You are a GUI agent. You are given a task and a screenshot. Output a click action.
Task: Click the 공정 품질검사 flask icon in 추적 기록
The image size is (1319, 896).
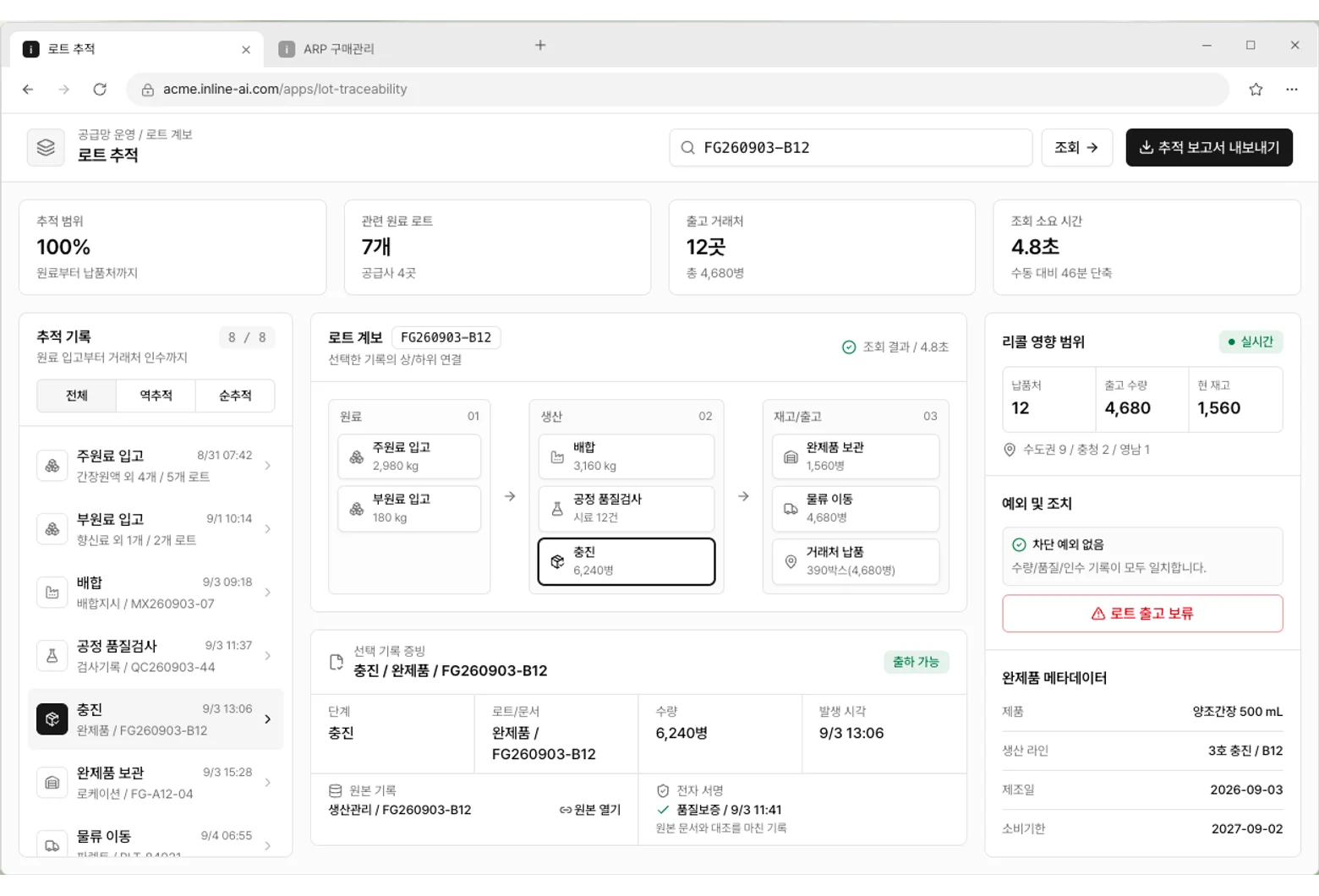(52, 656)
